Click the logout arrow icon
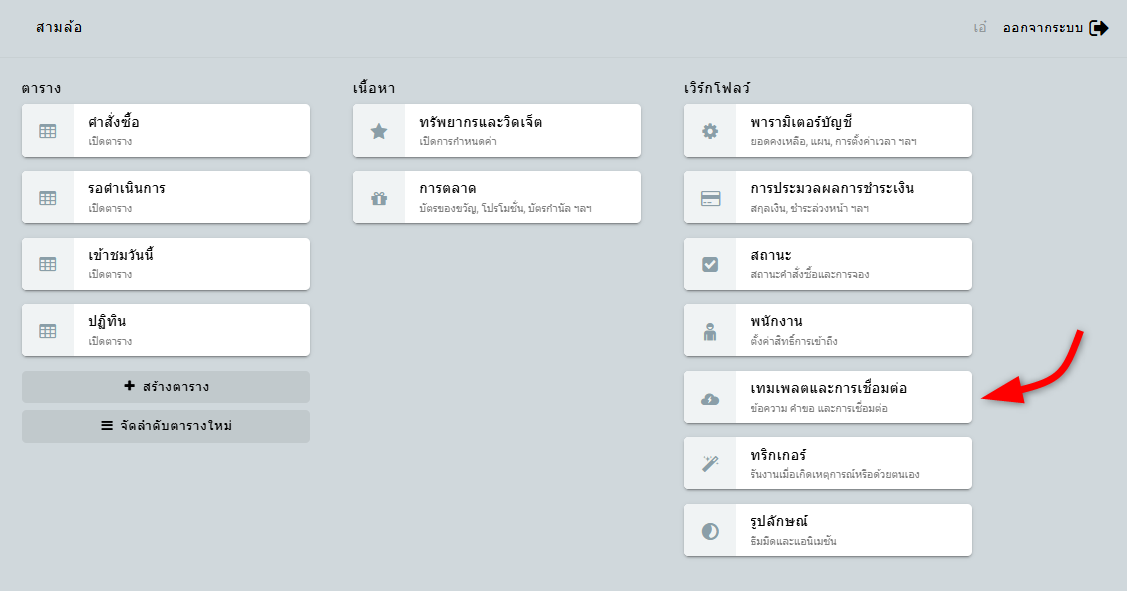Viewport: 1127px width, 591px height. click(x=1099, y=28)
